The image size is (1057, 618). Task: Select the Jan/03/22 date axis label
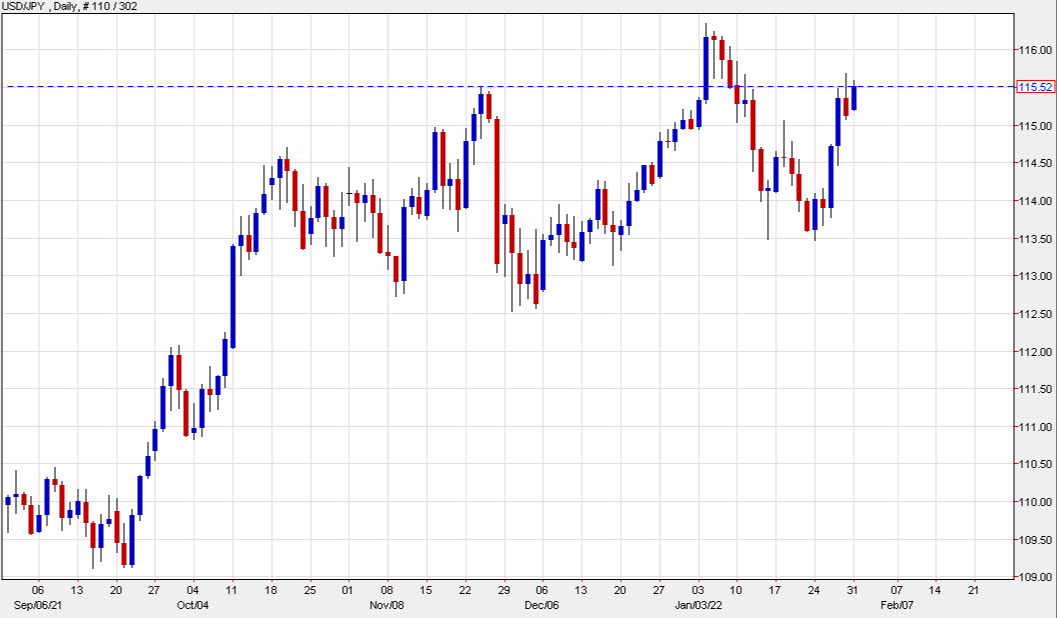(x=700, y=605)
